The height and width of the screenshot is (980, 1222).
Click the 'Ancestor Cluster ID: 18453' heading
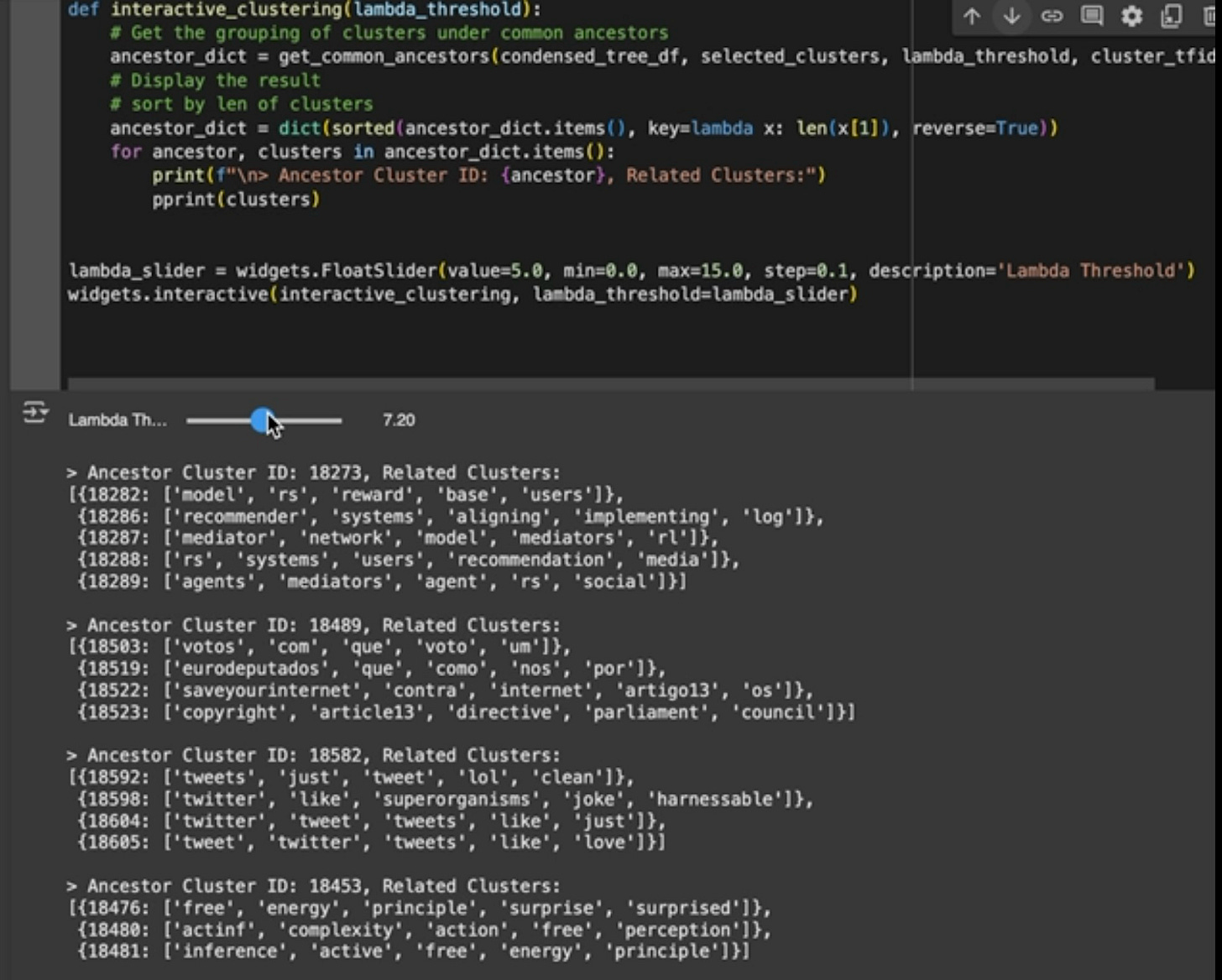tap(313, 886)
